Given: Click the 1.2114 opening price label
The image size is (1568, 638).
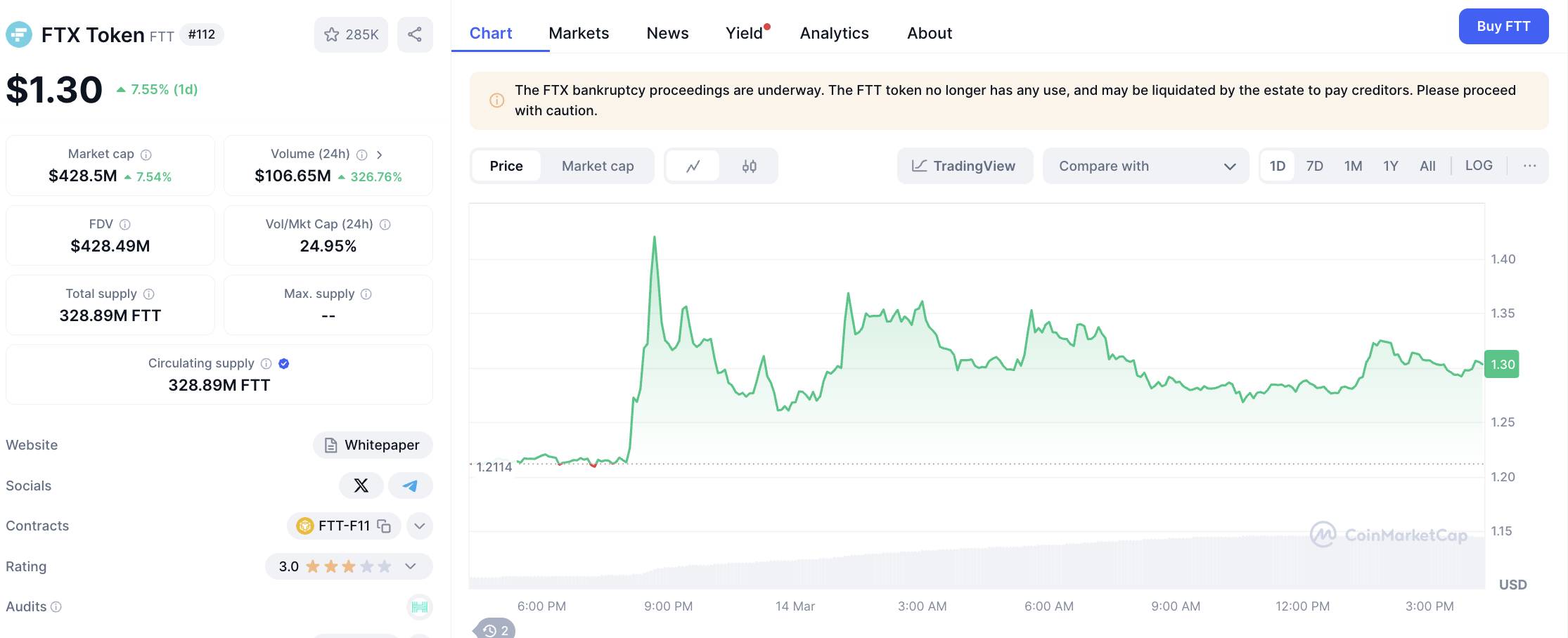Looking at the screenshot, I should [x=494, y=467].
